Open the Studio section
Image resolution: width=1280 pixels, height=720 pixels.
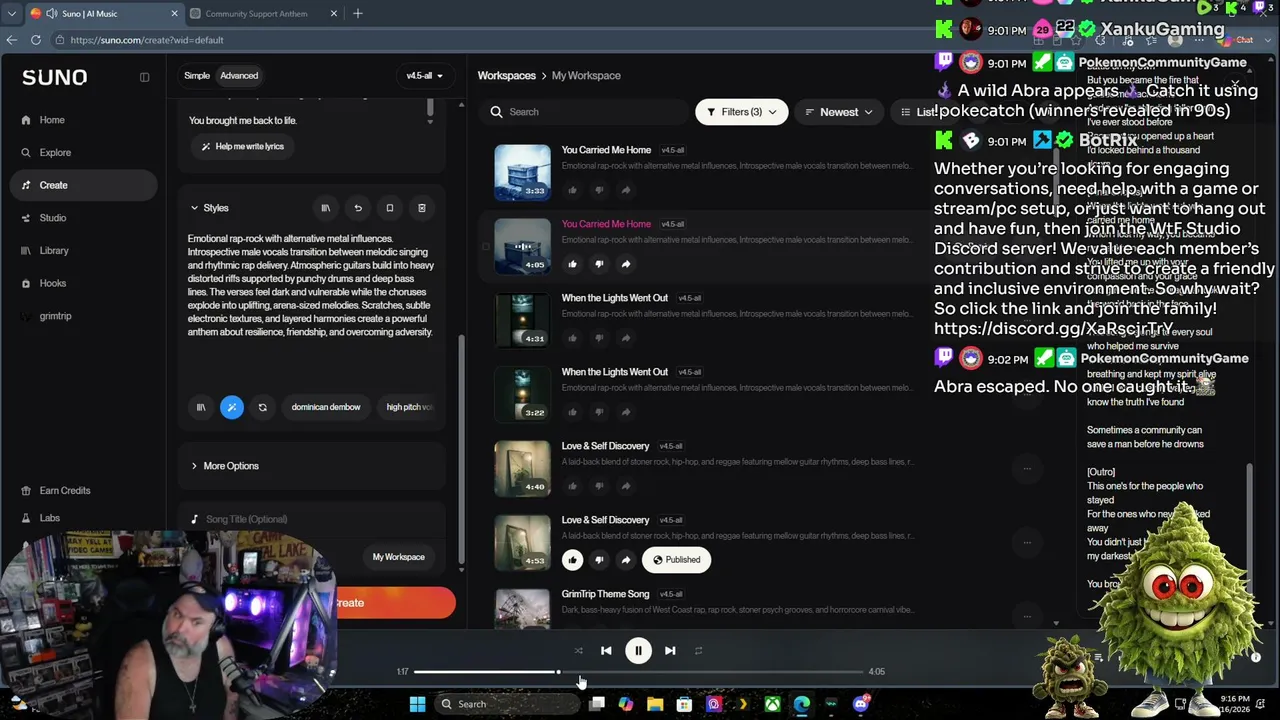pos(53,218)
